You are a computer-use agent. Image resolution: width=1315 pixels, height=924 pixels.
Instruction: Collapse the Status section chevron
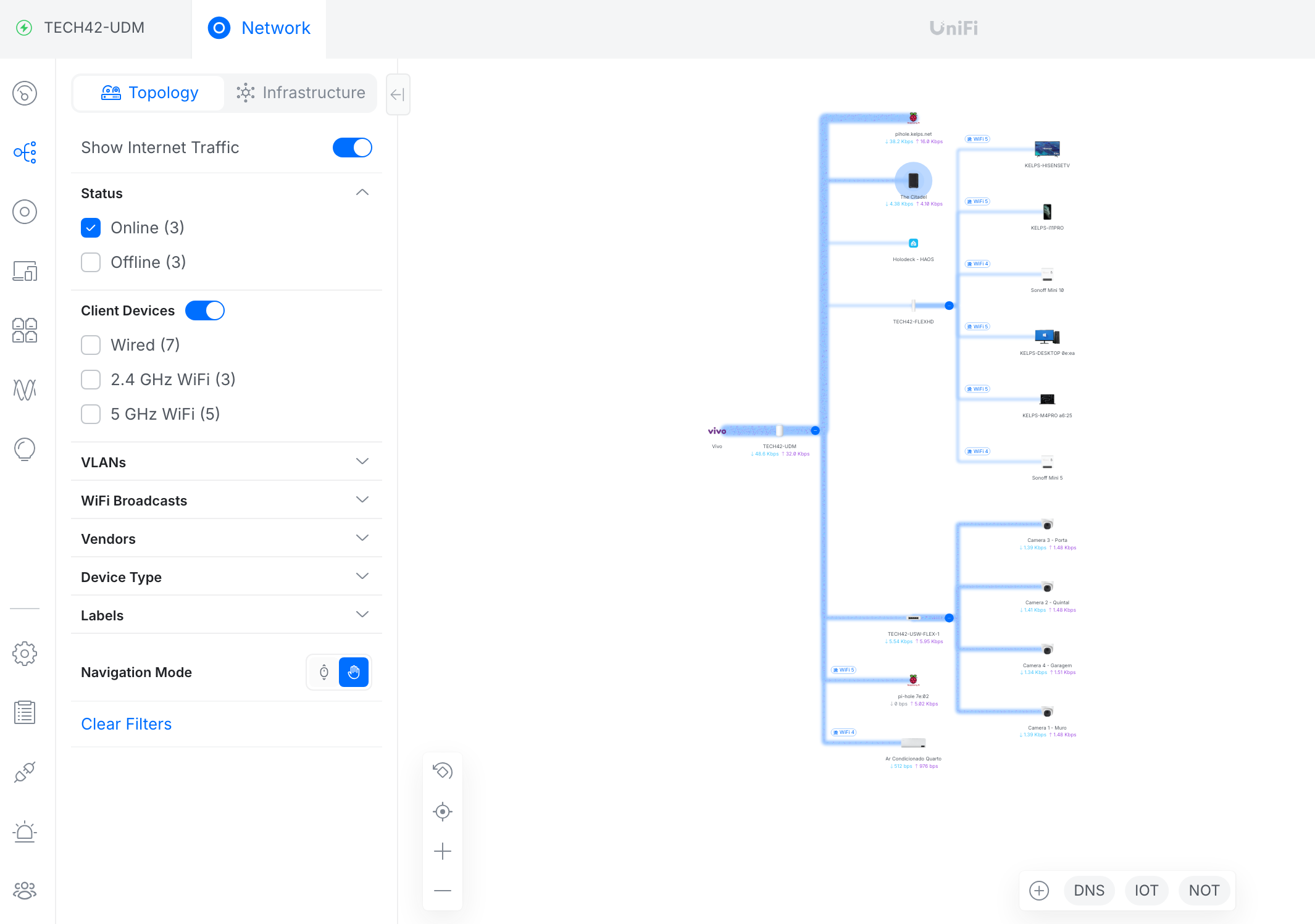pyautogui.click(x=362, y=193)
